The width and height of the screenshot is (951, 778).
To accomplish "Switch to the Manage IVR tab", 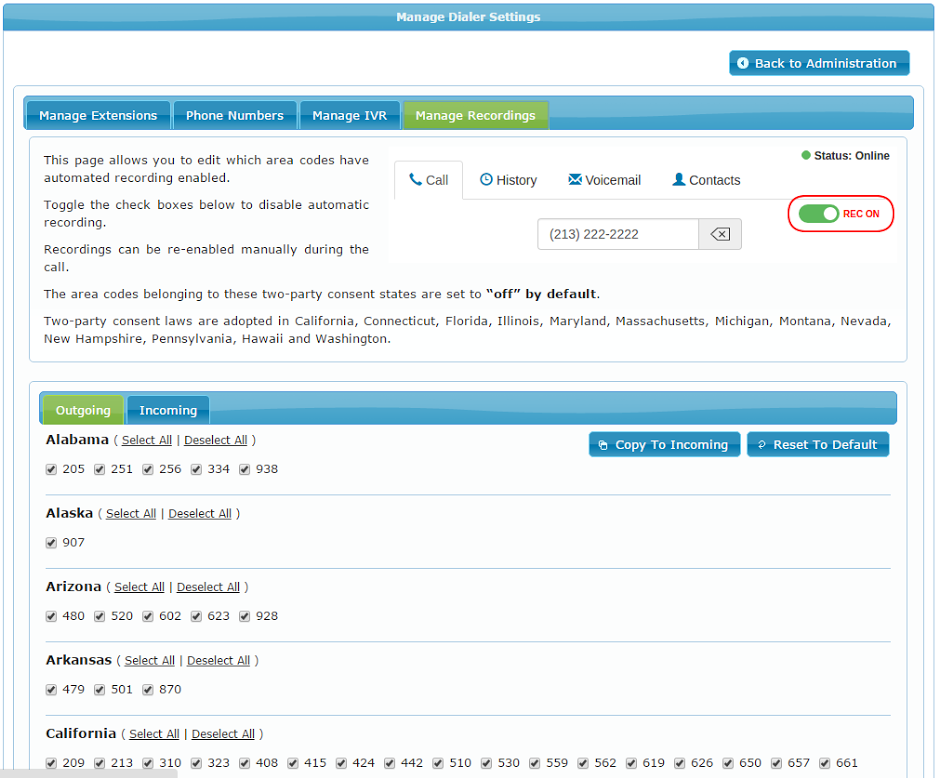I will point(349,116).
